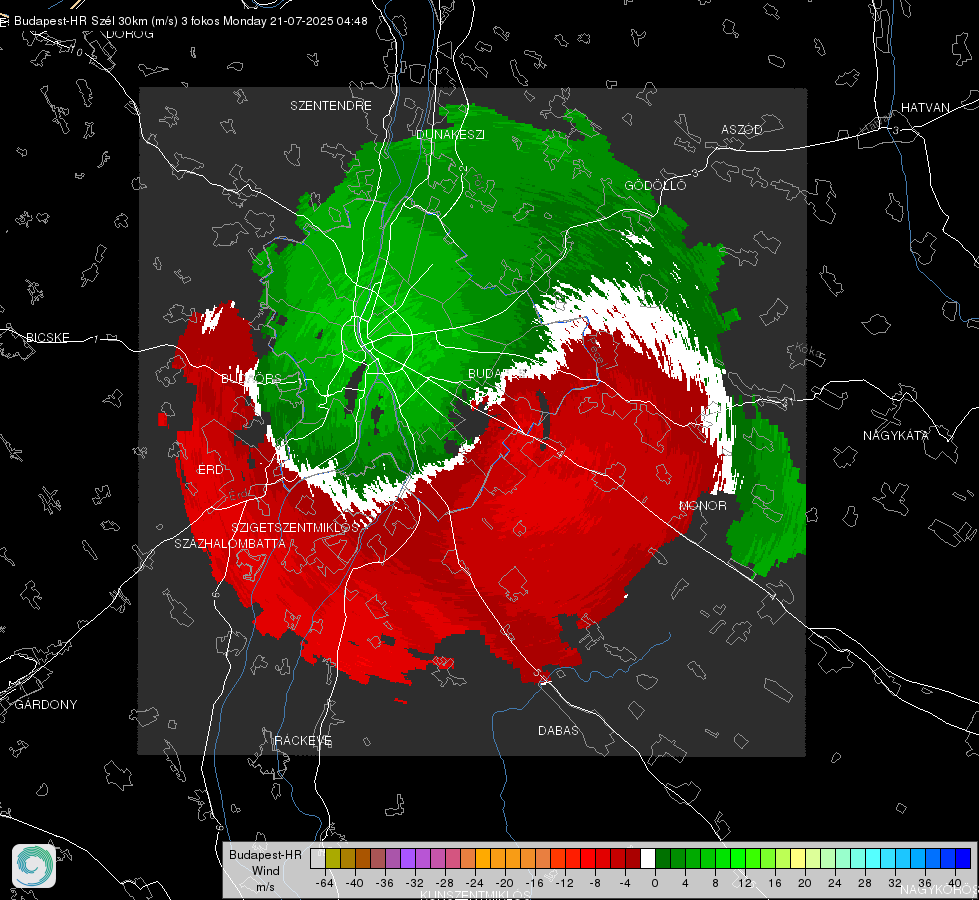Image resolution: width=979 pixels, height=900 pixels.
Task: Click the SZÁZHALOMBATTA town label
Action: click(230, 543)
